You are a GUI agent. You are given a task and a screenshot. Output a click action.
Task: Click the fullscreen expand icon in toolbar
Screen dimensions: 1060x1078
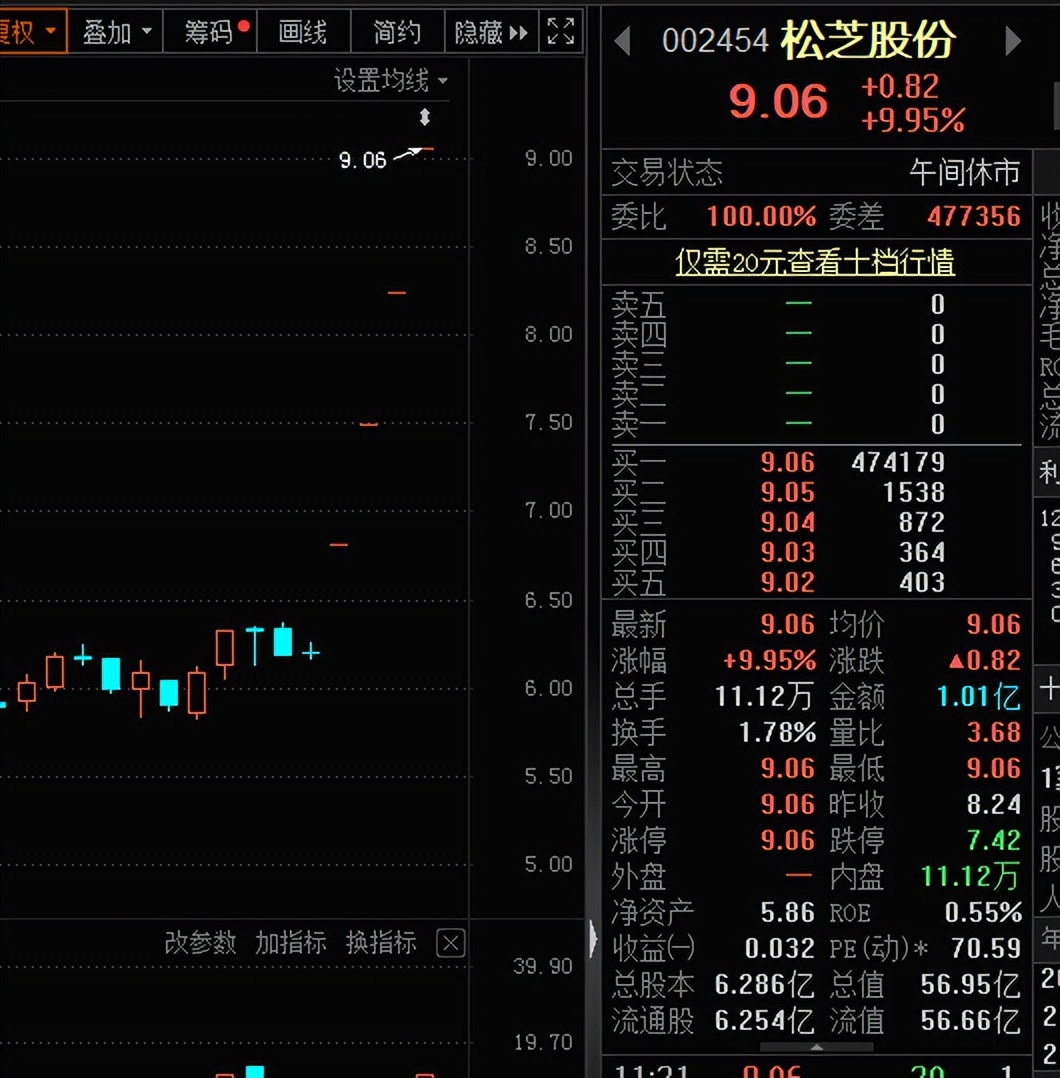pyautogui.click(x=561, y=32)
